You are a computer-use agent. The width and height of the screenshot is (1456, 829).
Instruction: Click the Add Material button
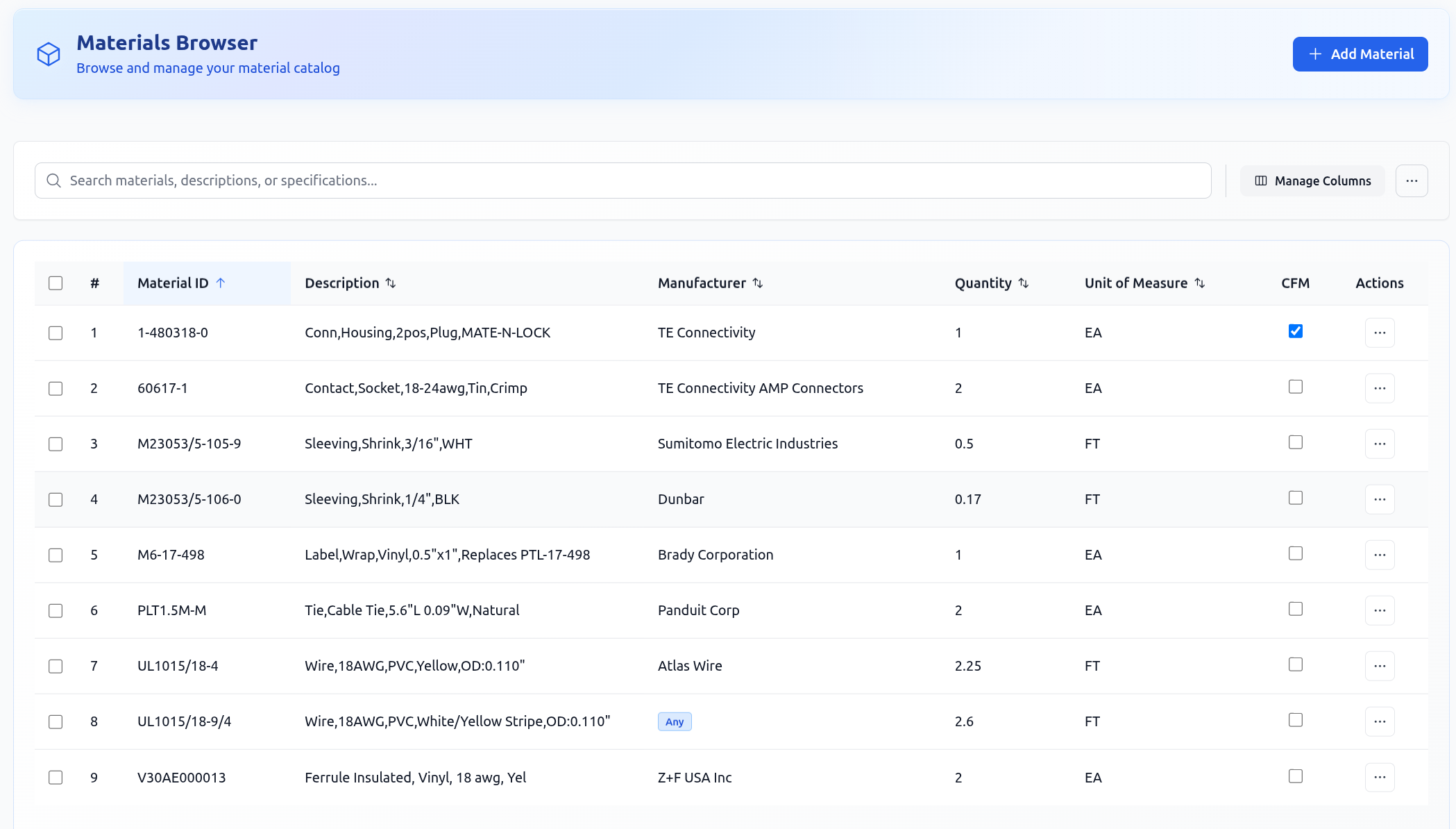click(1360, 54)
